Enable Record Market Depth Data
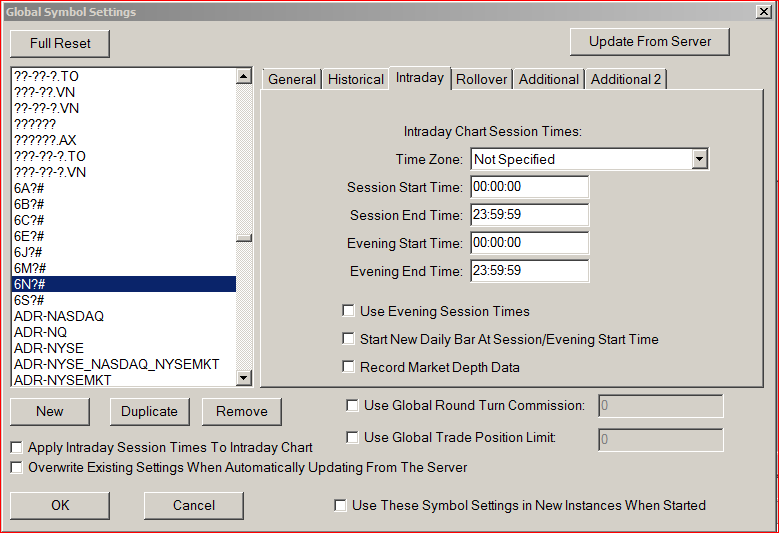Image resolution: width=779 pixels, height=533 pixels. (348, 367)
